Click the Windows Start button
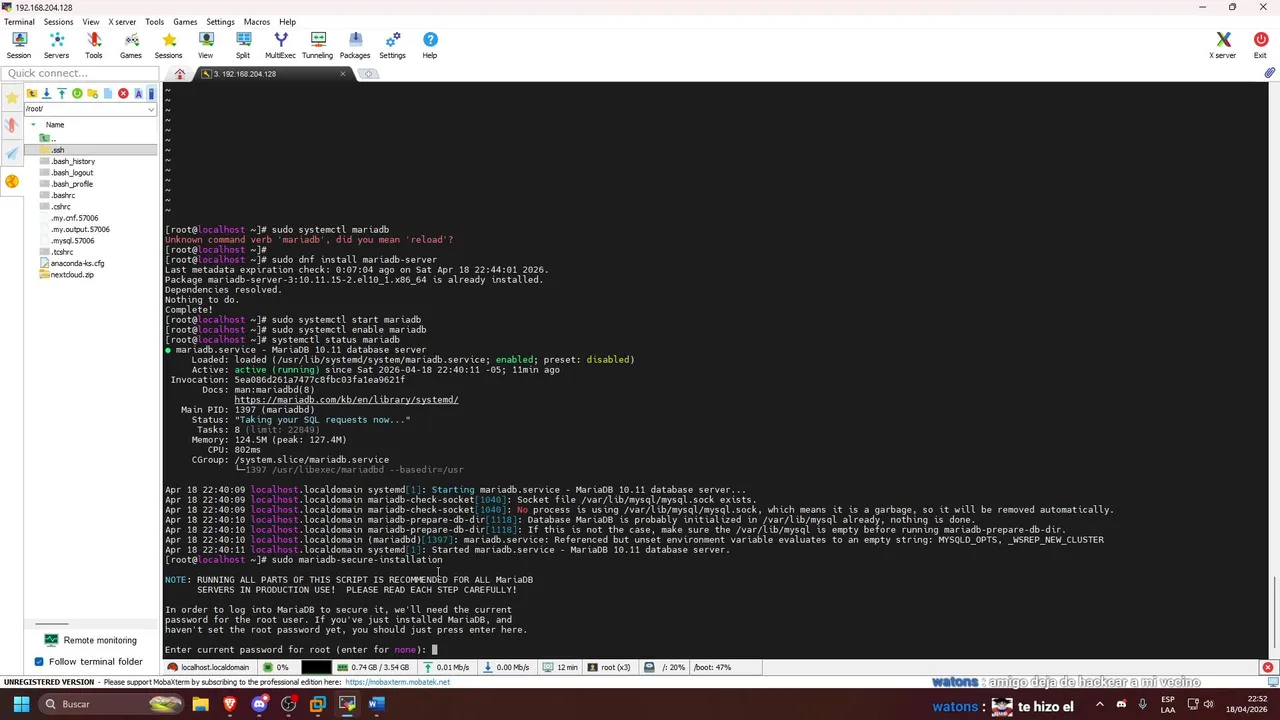This screenshot has height=720, width=1280. click(x=21, y=704)
